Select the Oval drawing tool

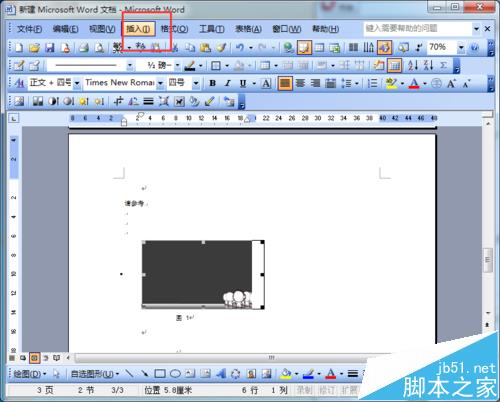(x=175, y=374)
